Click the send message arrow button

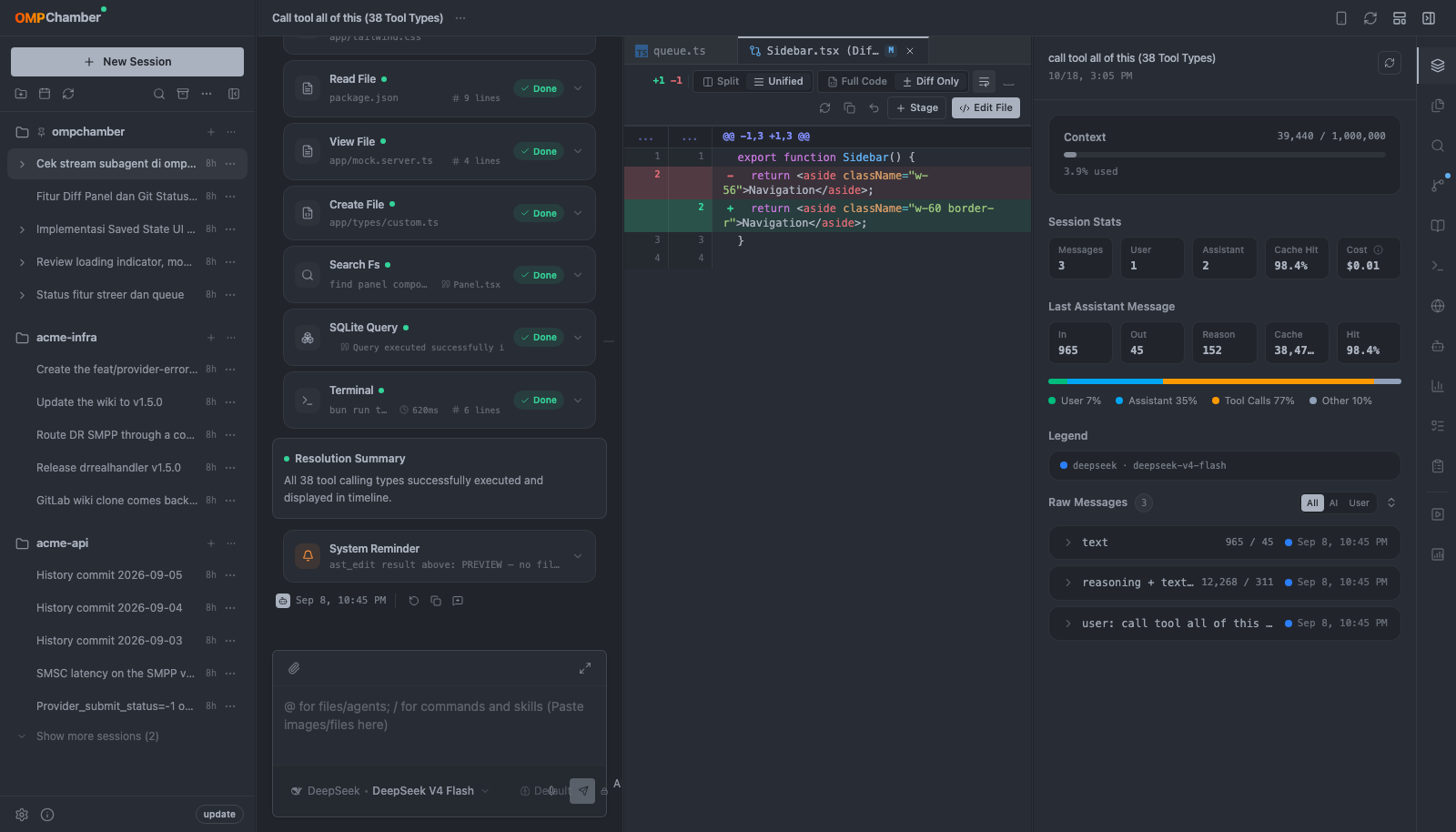tap(582, 791)
